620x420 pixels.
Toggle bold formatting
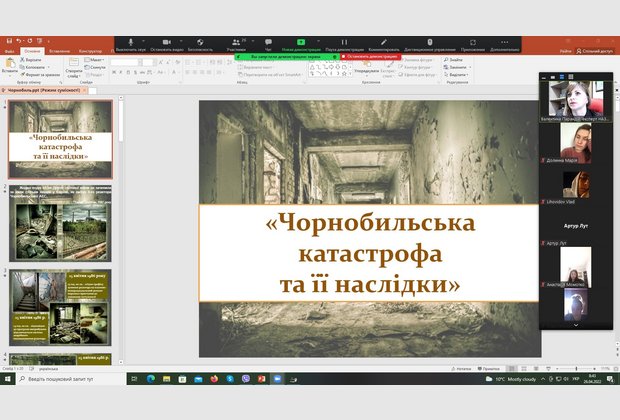(x=114, y=72)
